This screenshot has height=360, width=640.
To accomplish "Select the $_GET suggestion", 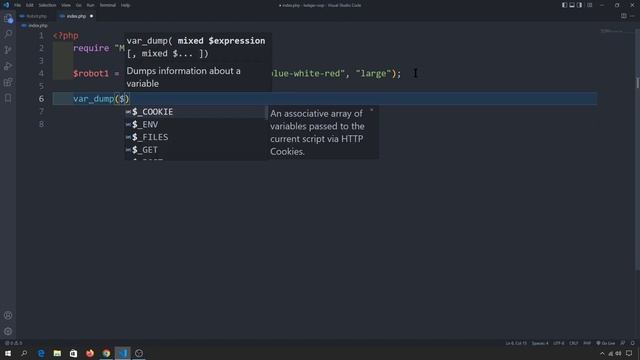I will click(x=196, y=150).
